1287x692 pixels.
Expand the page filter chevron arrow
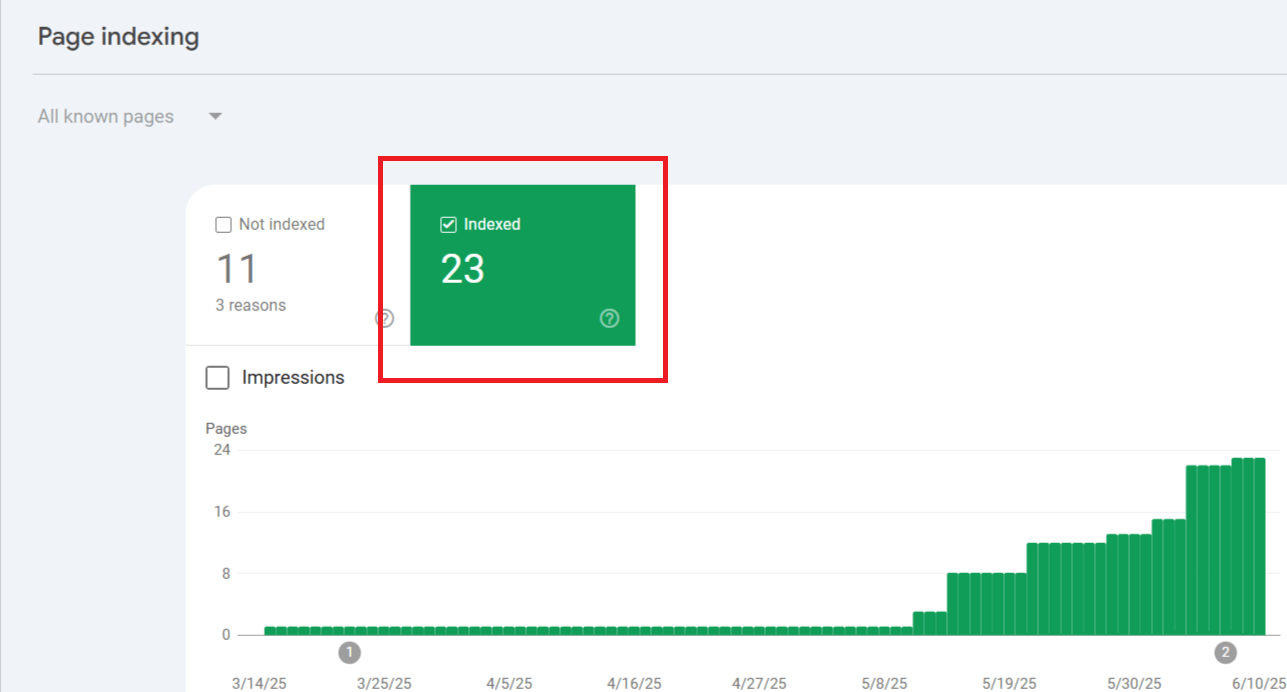(214, 116)
